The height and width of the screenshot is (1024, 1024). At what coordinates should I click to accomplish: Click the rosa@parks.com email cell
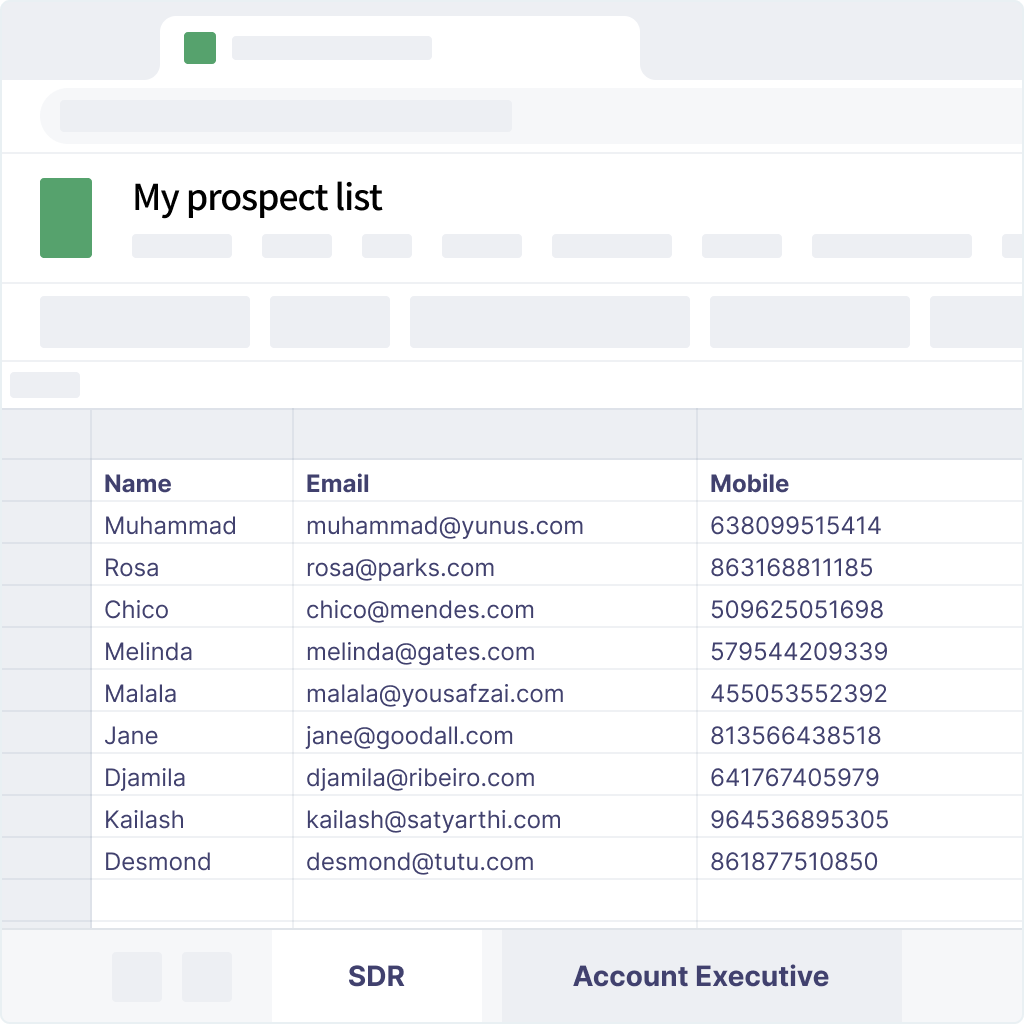click(495, 568)
